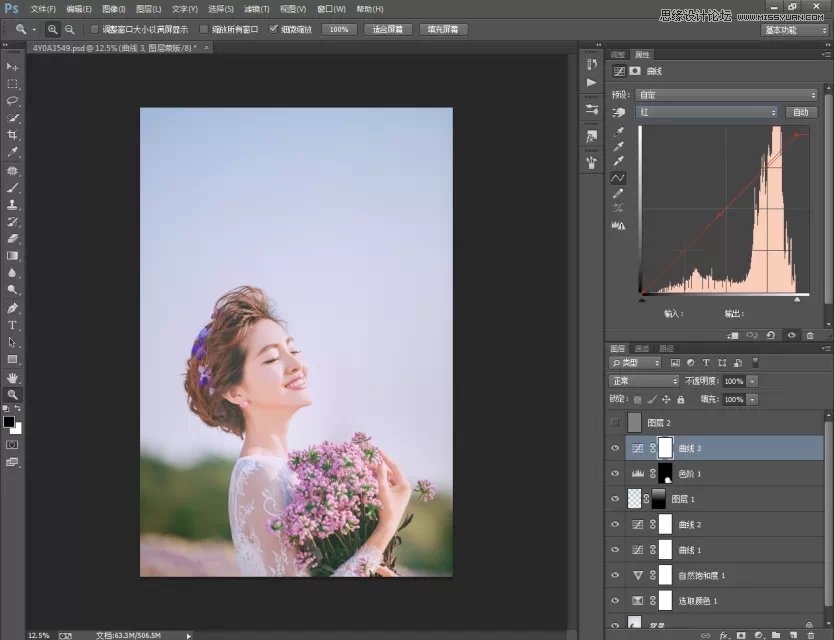Select the curve point editing tool in Properties
834x640 pixels.
coord(618,178)
